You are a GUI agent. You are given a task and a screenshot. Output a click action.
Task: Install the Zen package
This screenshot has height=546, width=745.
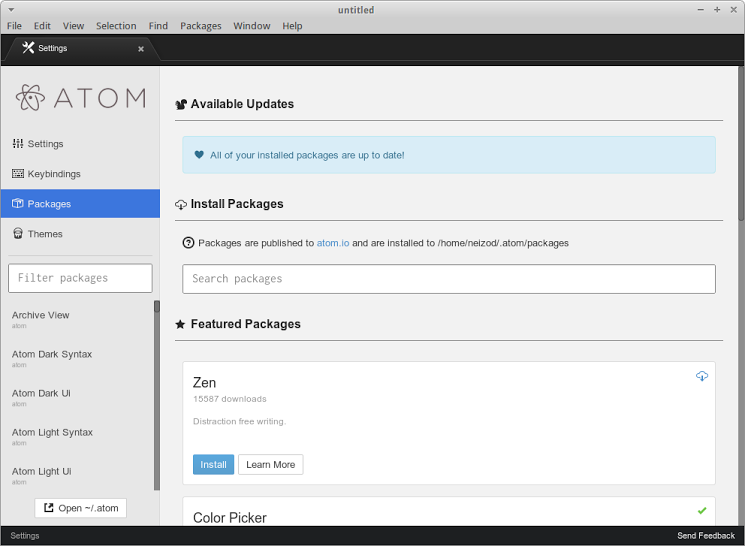coord(213,464)
